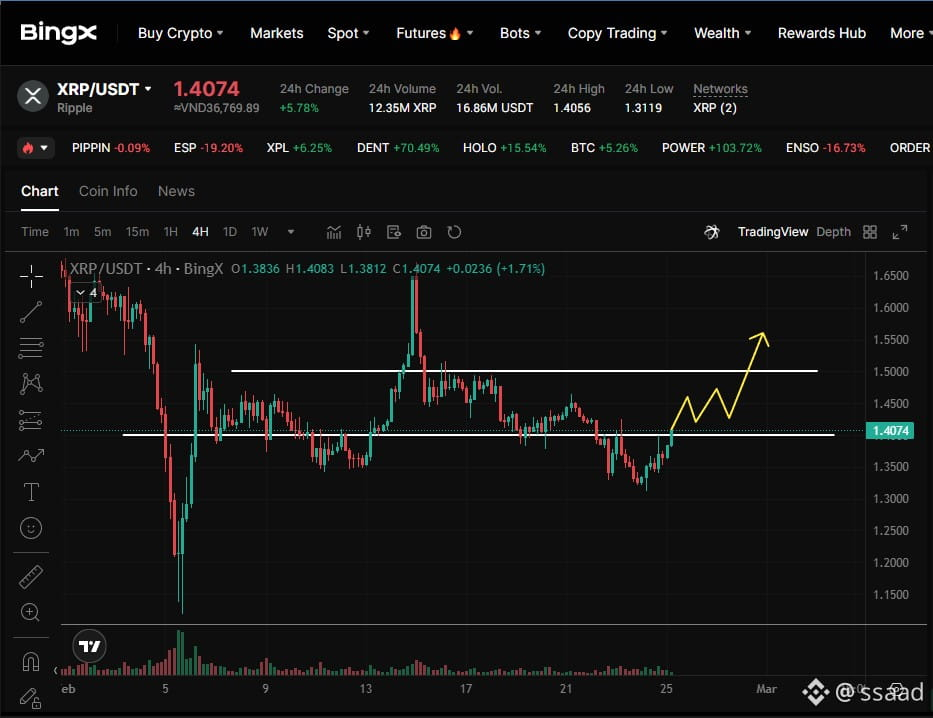Click the POWER +103.72% ticker
This screenshot has width=933, height=718.
pos(712,148)
